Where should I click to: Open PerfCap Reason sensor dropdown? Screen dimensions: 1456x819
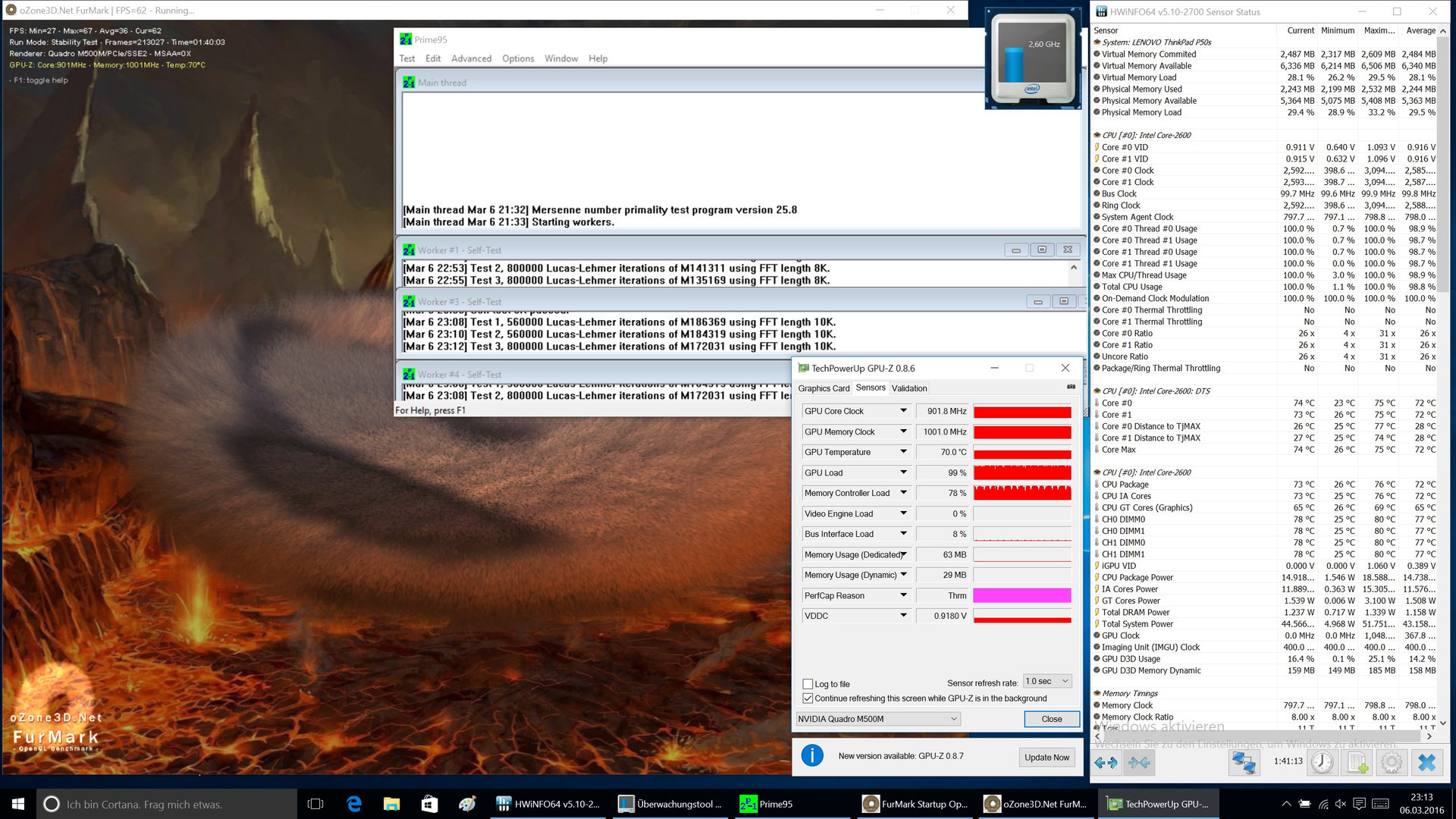(903, 595)
